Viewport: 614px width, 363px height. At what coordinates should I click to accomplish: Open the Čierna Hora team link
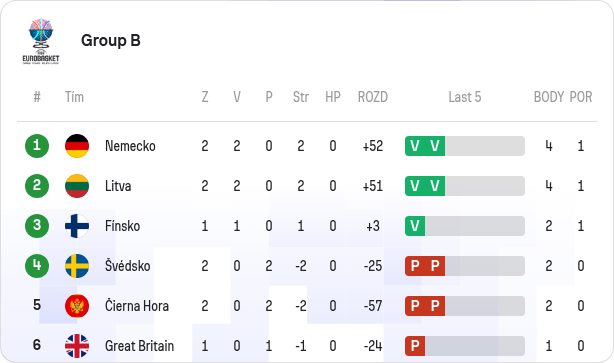pyautogui.click(x=137, y=306)
